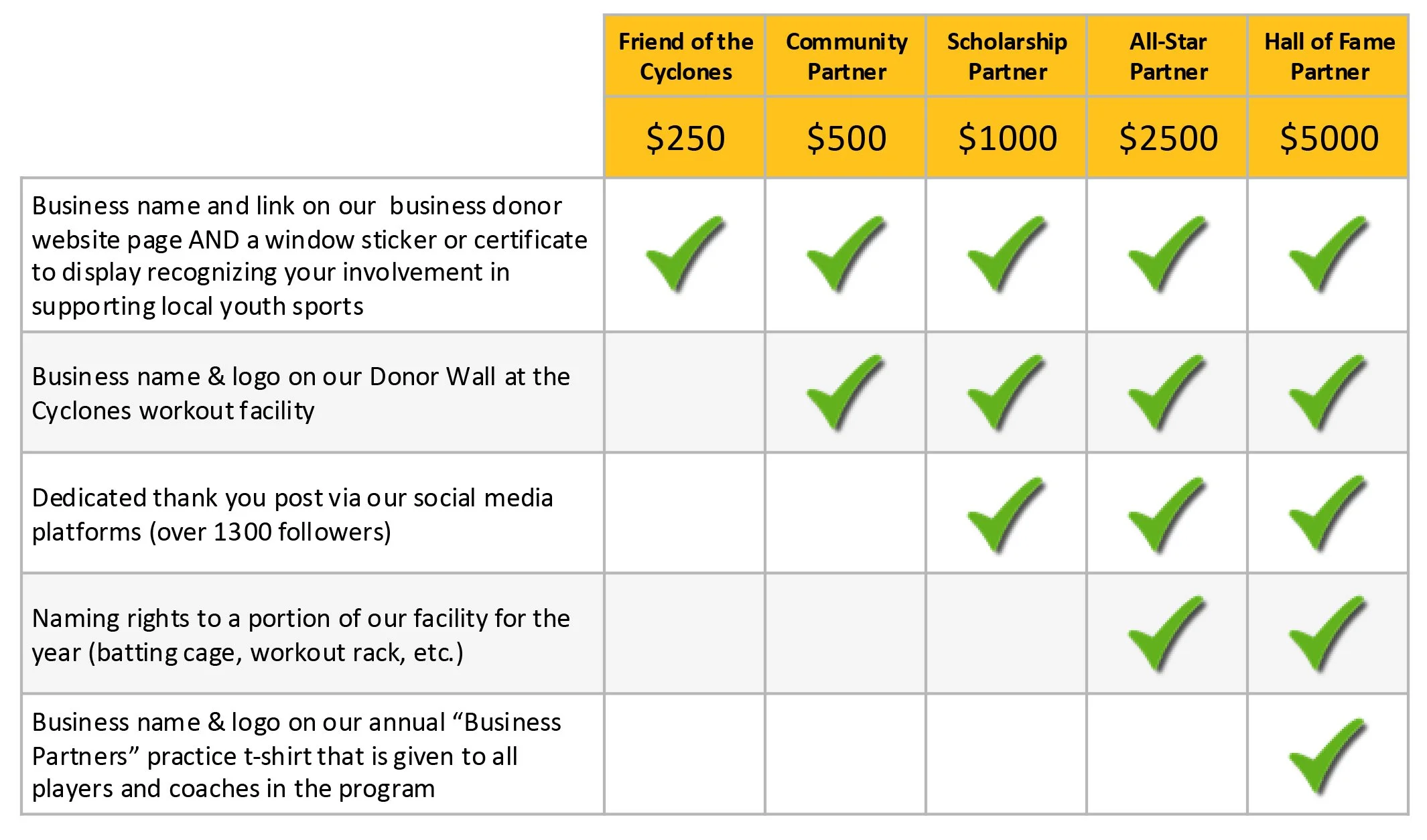Select the Friend of the Cyclones header
This screenshot has width=1427, height=840.
[685, 56]
